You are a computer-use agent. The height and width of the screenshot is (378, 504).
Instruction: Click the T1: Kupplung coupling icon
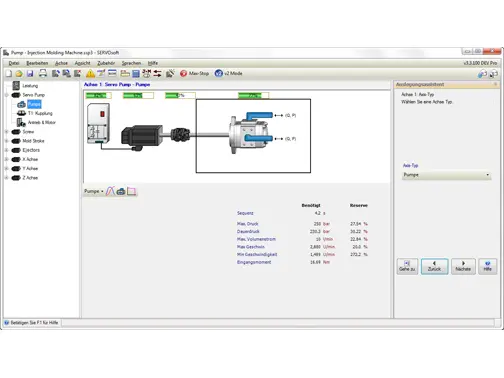(x=21, y=113)
